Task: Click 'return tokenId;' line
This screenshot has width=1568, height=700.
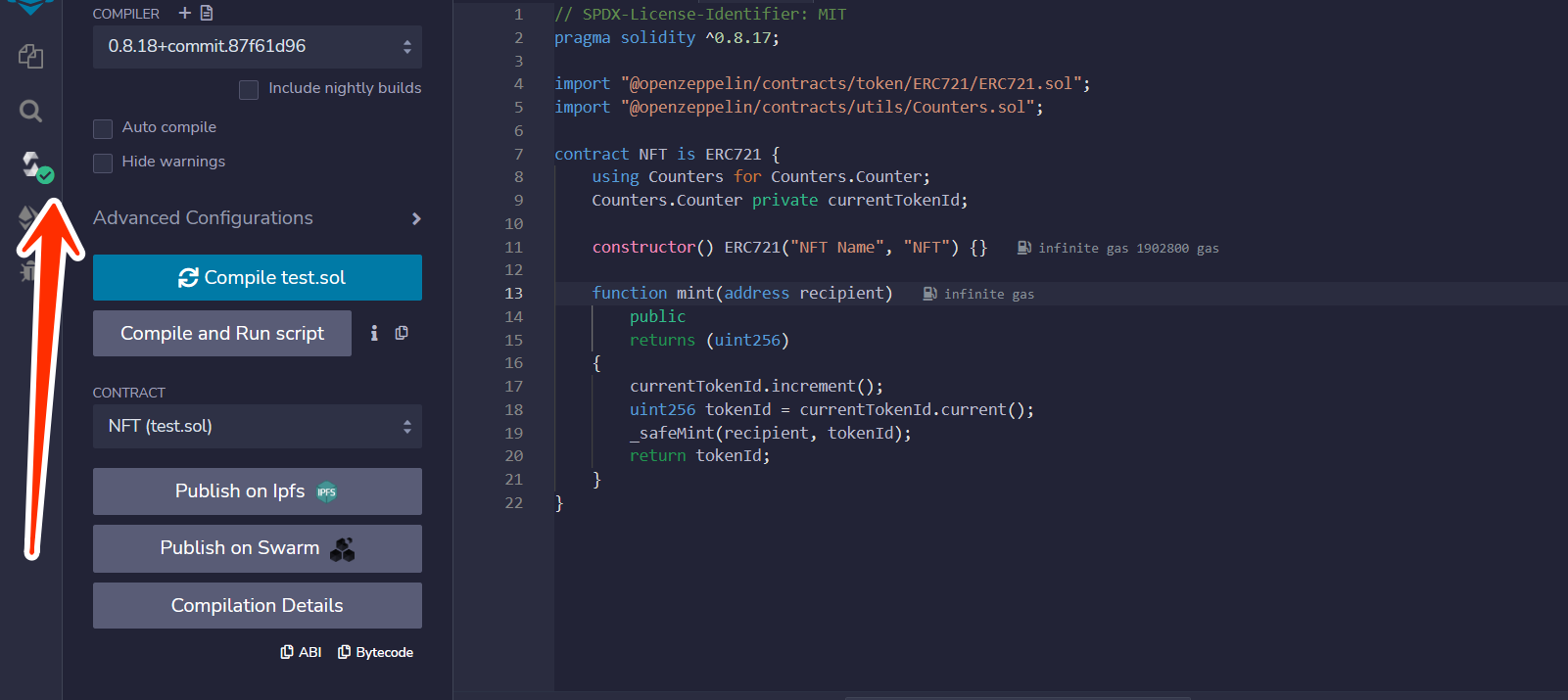Action: [x=700, y=455]
